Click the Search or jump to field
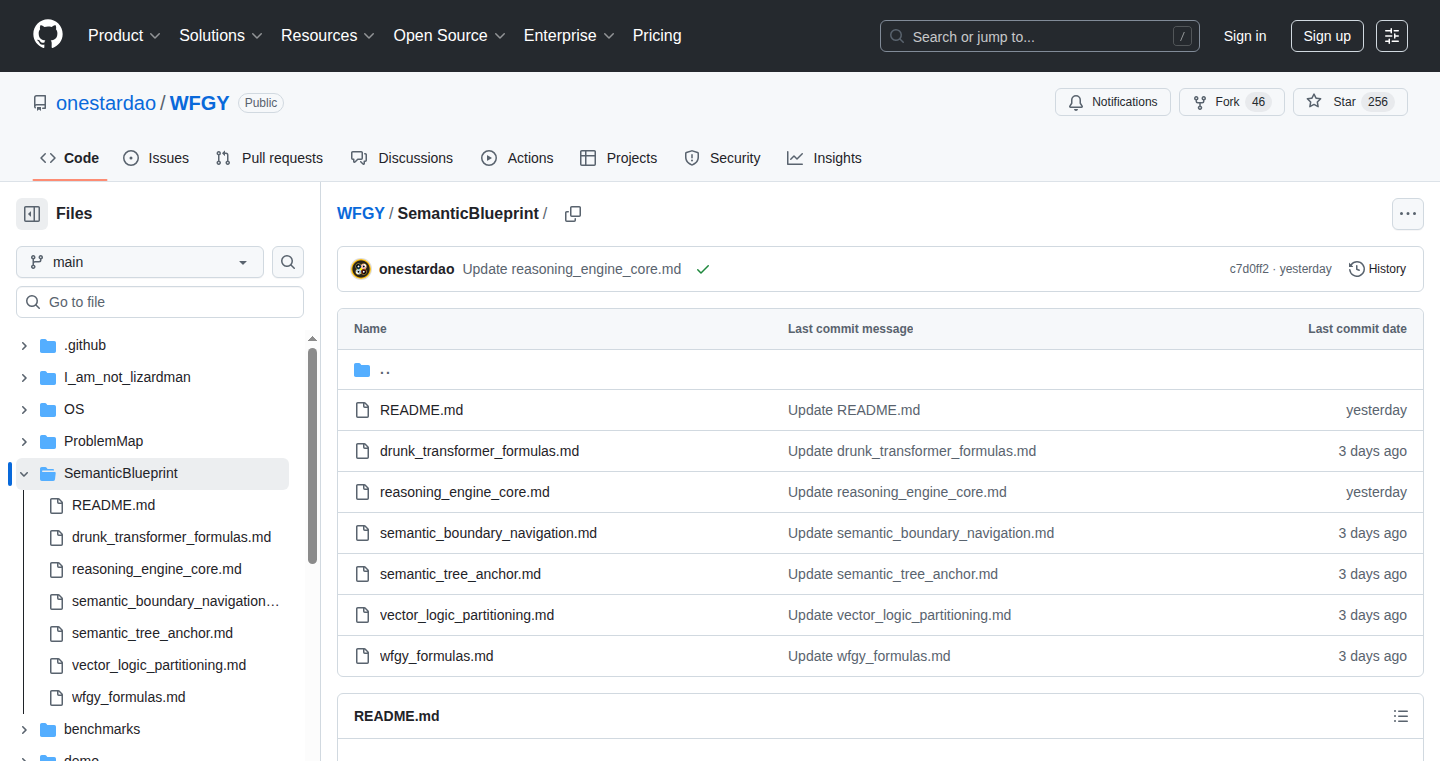The image size is (1440, 761). click(x=1040, y=36)
